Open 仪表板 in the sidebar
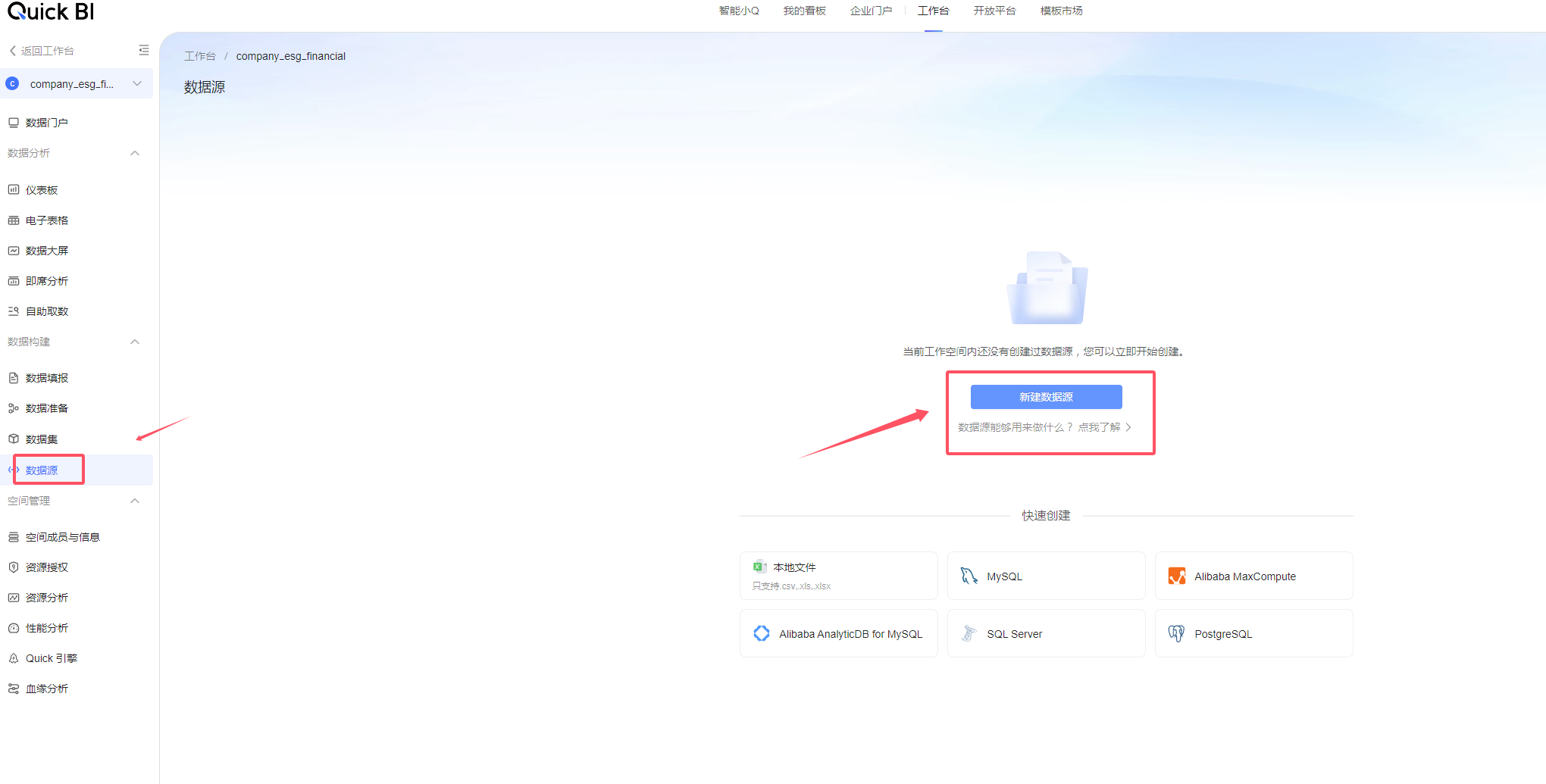Viewport: 1546px width, 784px height. [x=42, y=190]
